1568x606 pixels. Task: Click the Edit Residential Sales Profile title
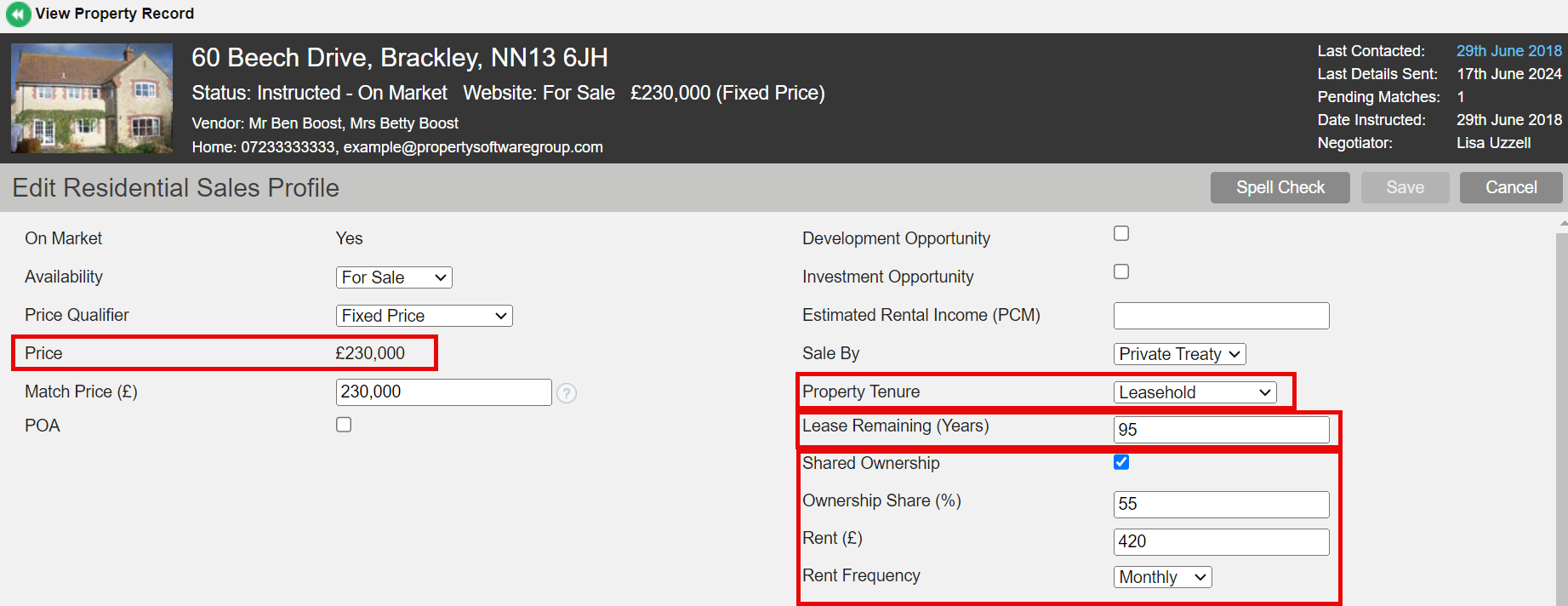click(x=175, y=188)
